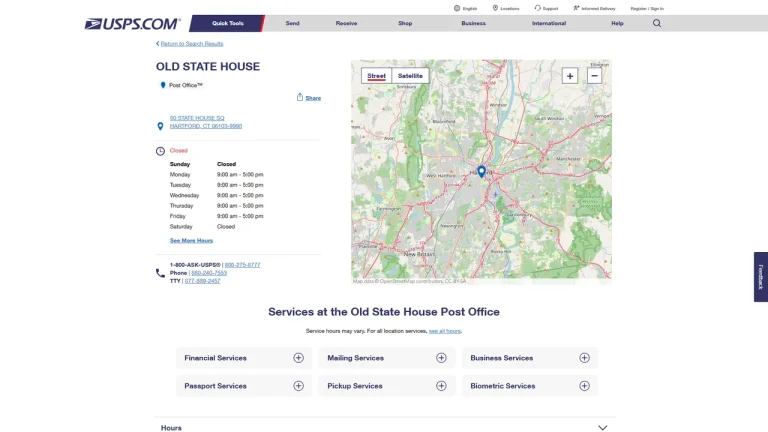Click the Monday hours row
The width and height of the screenshot is (768, 432).
[216, 174]
